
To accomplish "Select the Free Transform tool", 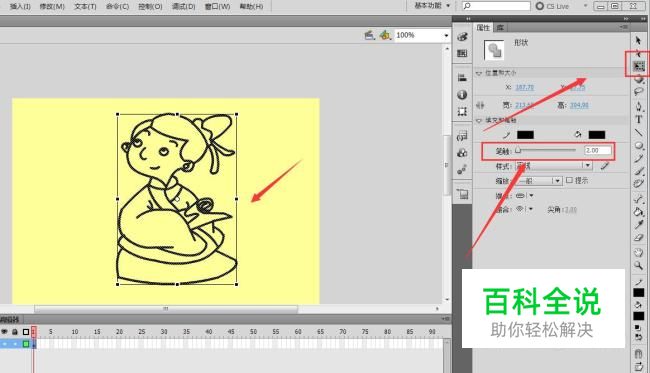I will [639, 66].
